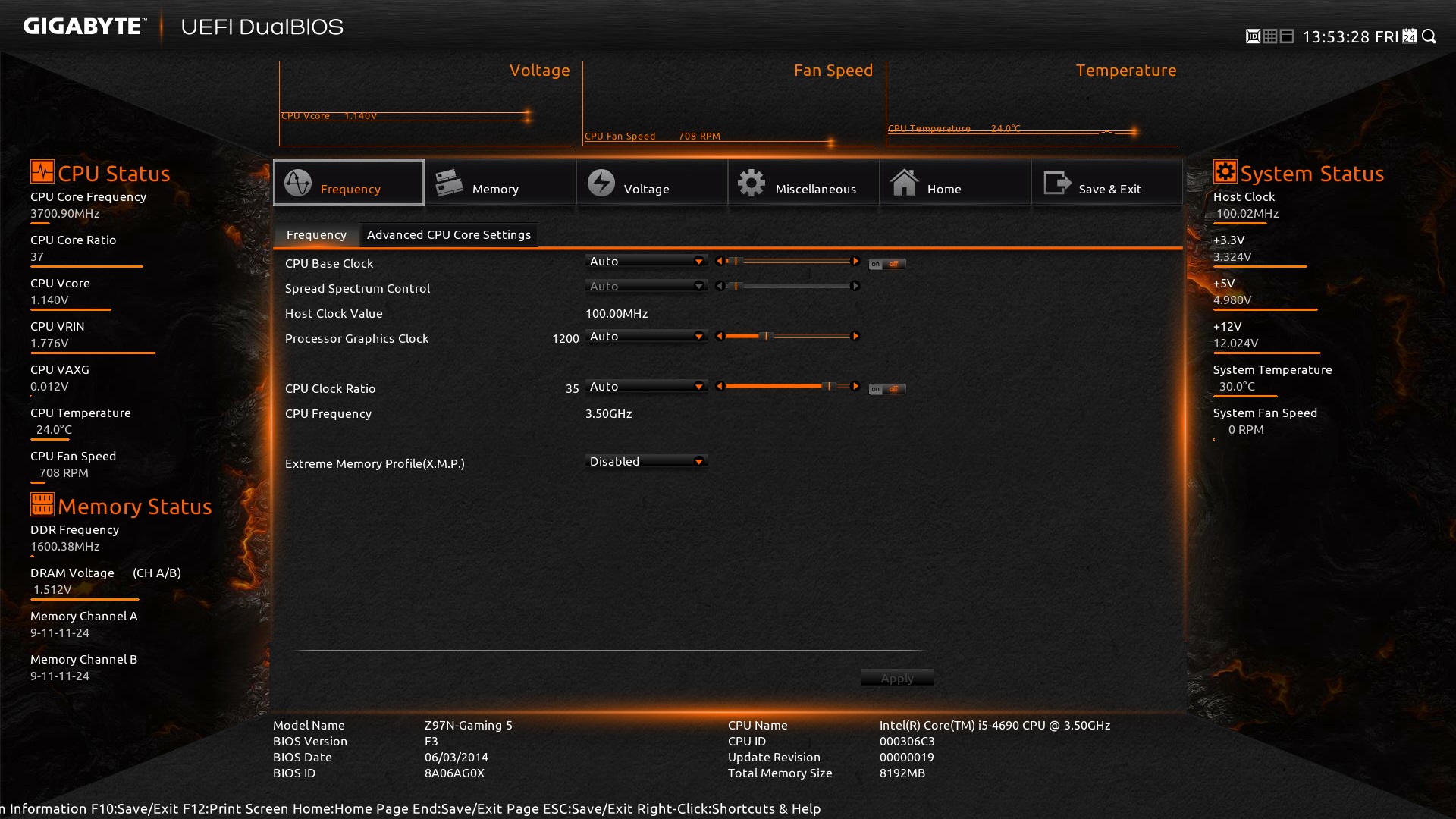This screenshot has width=1456, height=819.
Task: Click the CPU Status waveform icon
Action: (x=42, y=171)
